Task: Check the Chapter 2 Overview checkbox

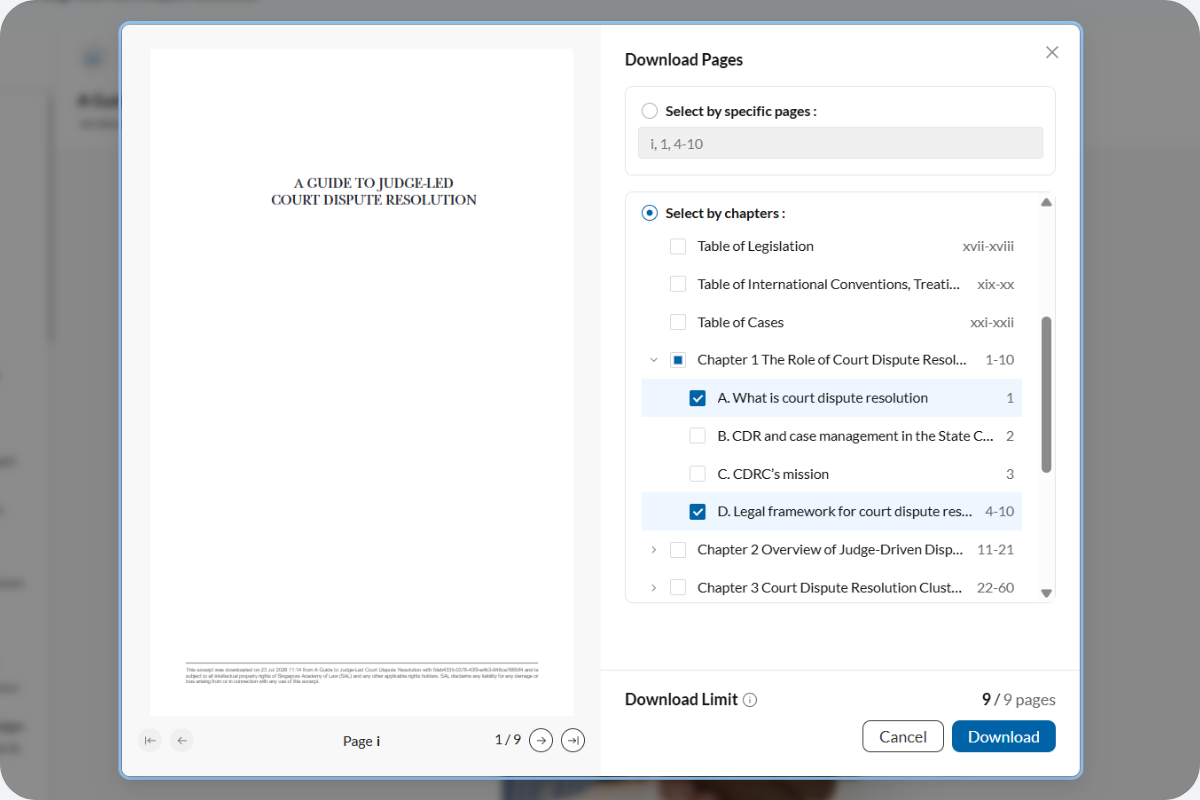Action: 678,550
